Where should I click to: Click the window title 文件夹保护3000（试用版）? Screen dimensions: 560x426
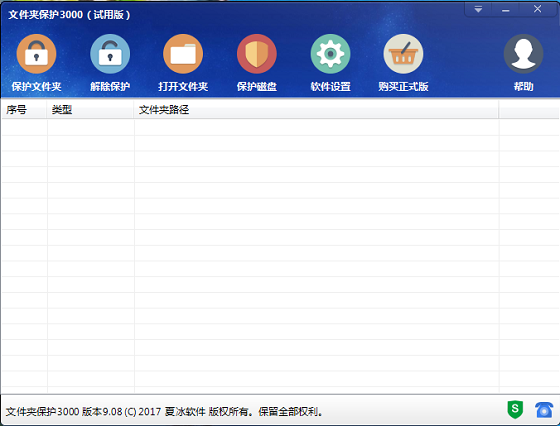coord(69,15)
